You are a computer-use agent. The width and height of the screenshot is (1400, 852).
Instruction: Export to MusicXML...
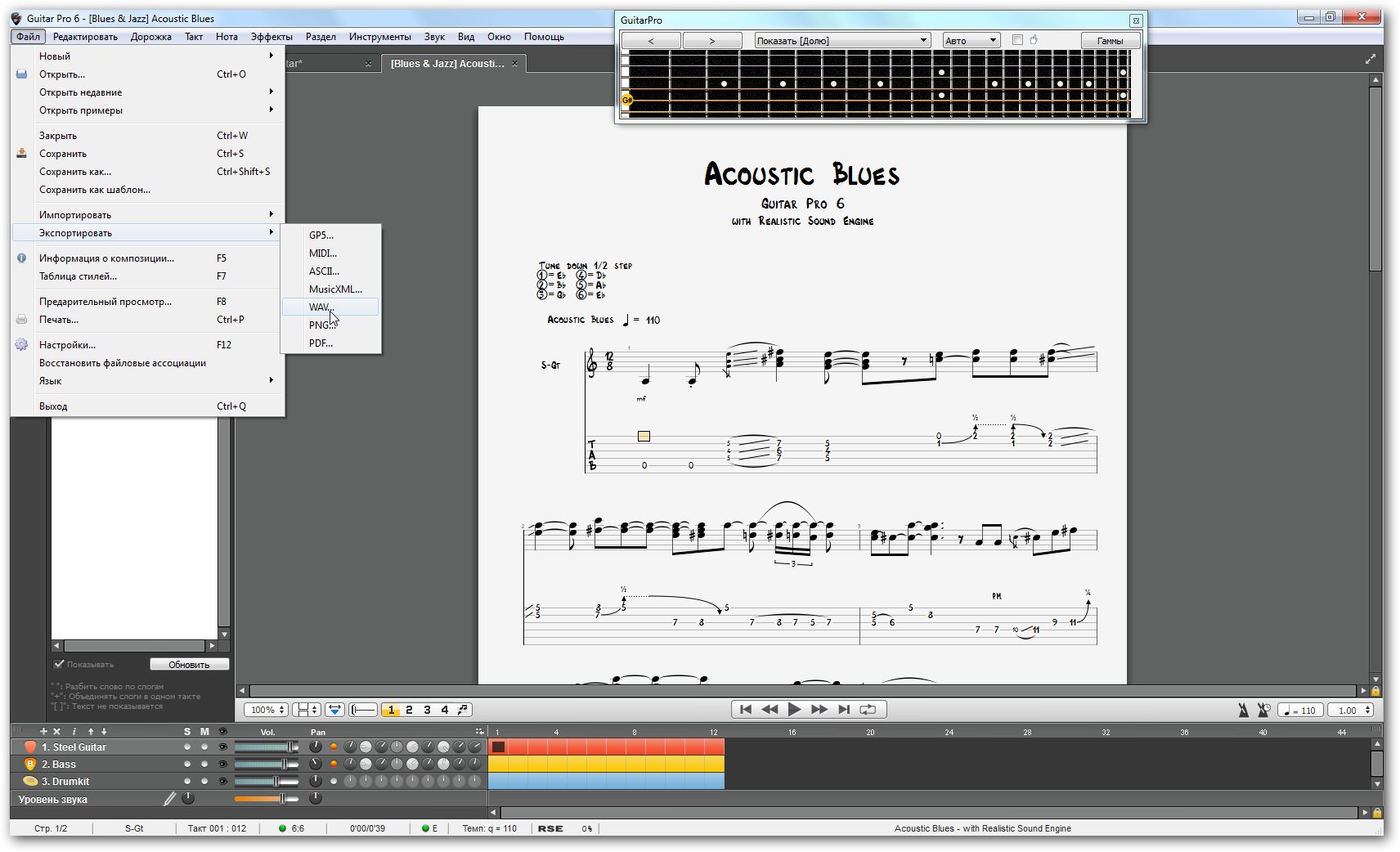click(330, 289)
